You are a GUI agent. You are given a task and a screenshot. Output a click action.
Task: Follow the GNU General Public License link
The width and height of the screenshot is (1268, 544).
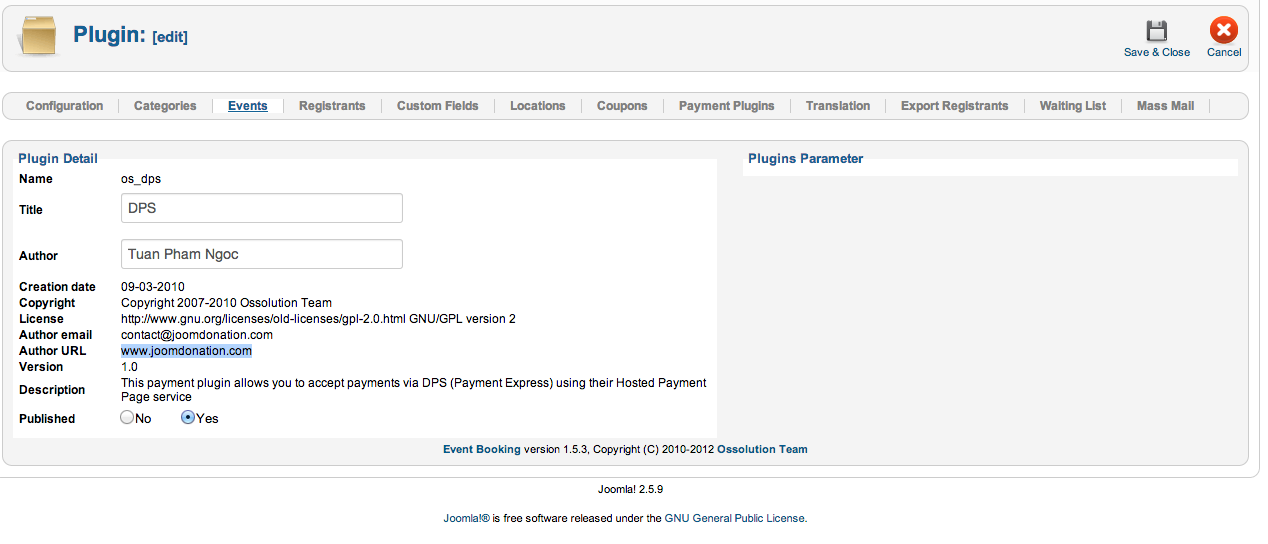coord(734,519)
